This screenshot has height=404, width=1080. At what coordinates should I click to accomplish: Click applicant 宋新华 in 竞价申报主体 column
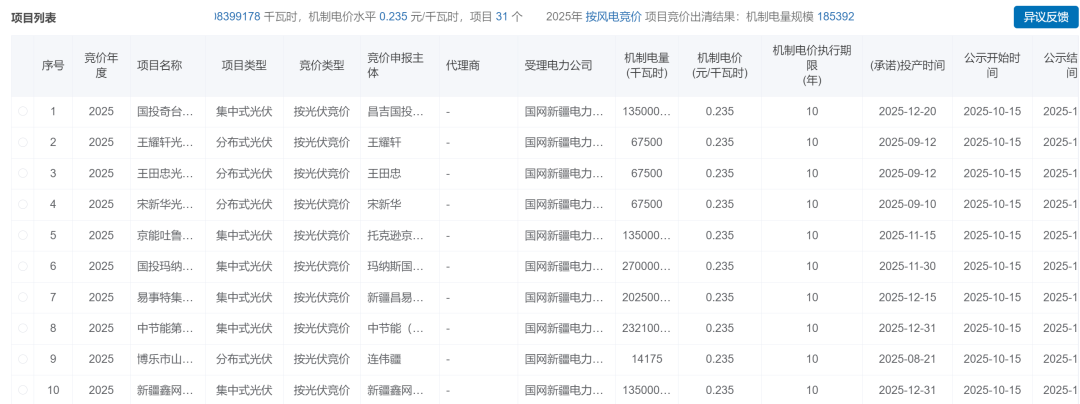384,204
